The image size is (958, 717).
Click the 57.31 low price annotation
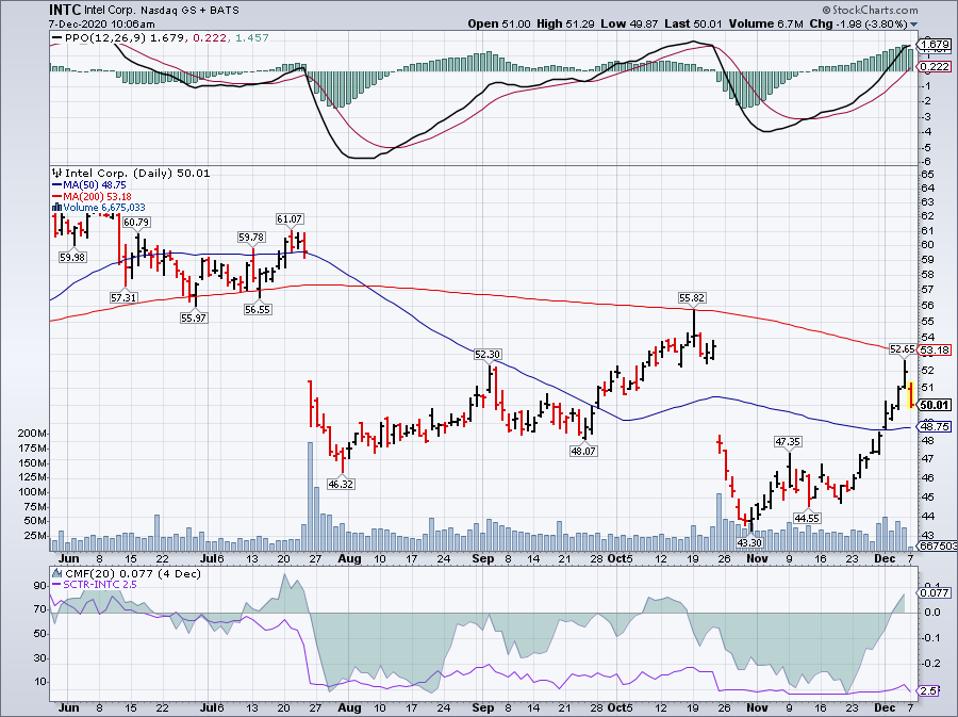pos(124,297)
